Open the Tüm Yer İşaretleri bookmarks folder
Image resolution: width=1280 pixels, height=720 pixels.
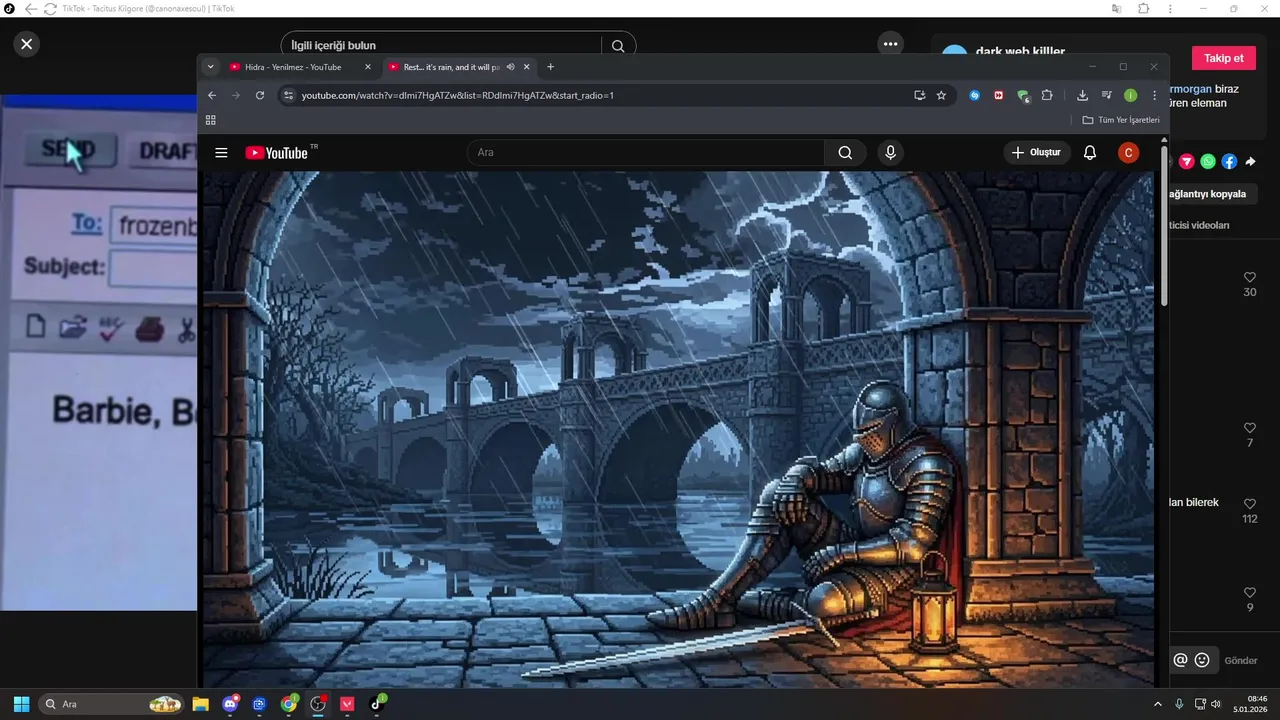pos(1121,120)
